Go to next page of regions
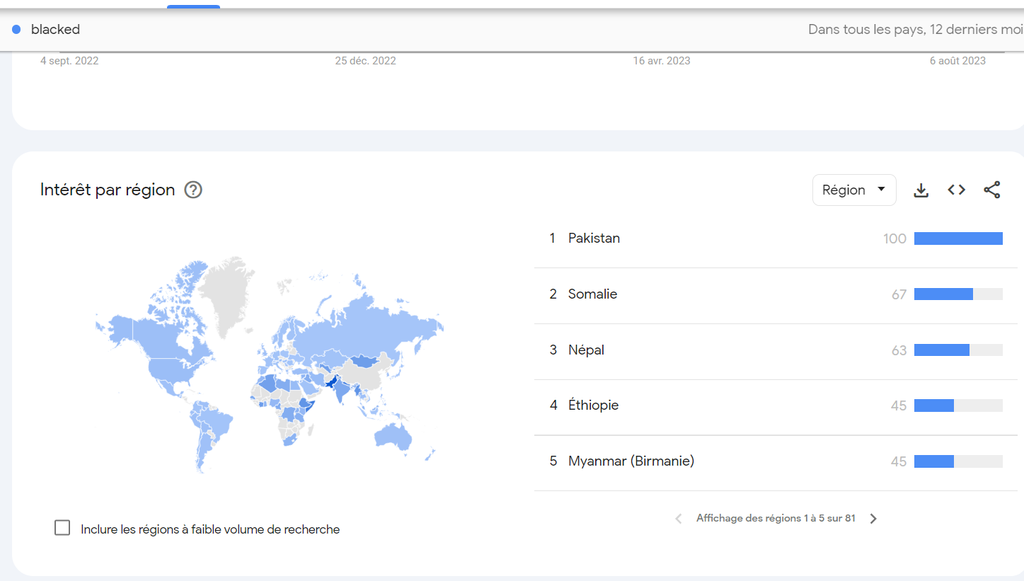 point(873,519)
